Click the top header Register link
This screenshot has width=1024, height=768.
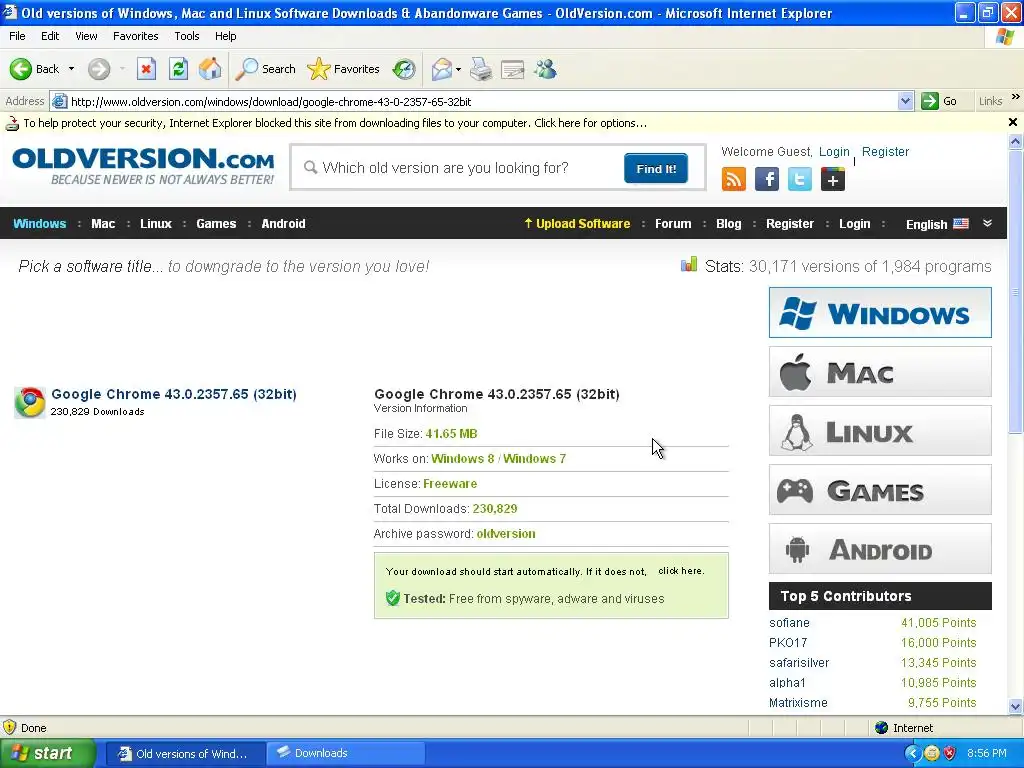[885, 152]
